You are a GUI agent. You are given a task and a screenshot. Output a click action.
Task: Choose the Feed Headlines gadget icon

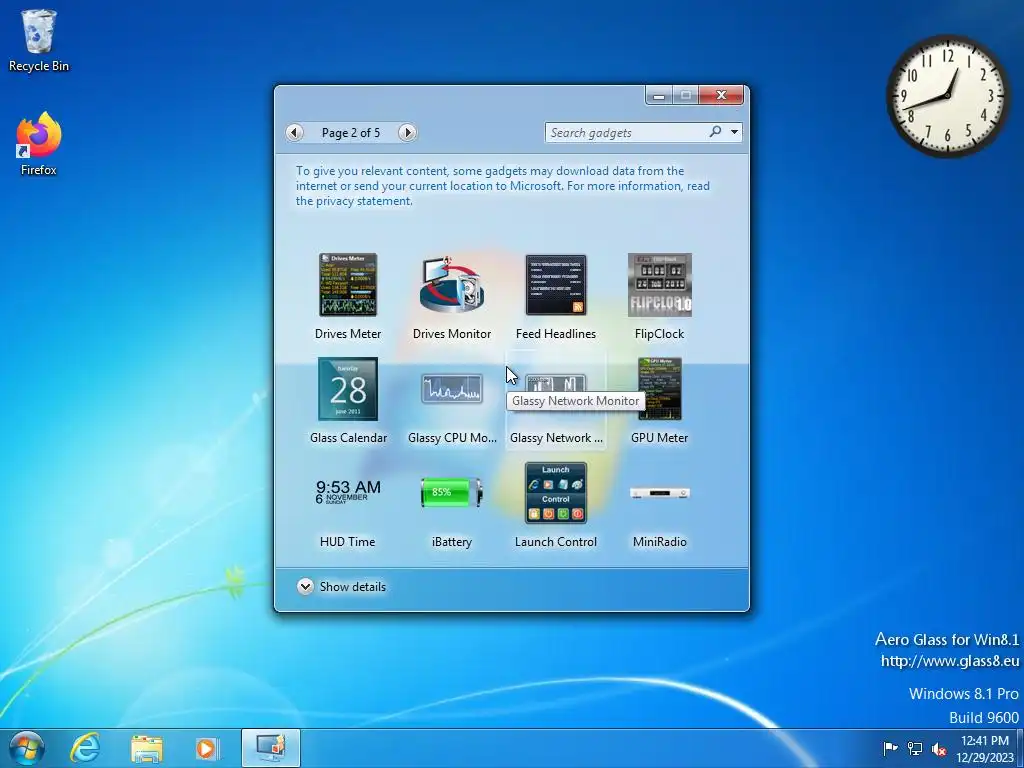click(x=556, y=285)
